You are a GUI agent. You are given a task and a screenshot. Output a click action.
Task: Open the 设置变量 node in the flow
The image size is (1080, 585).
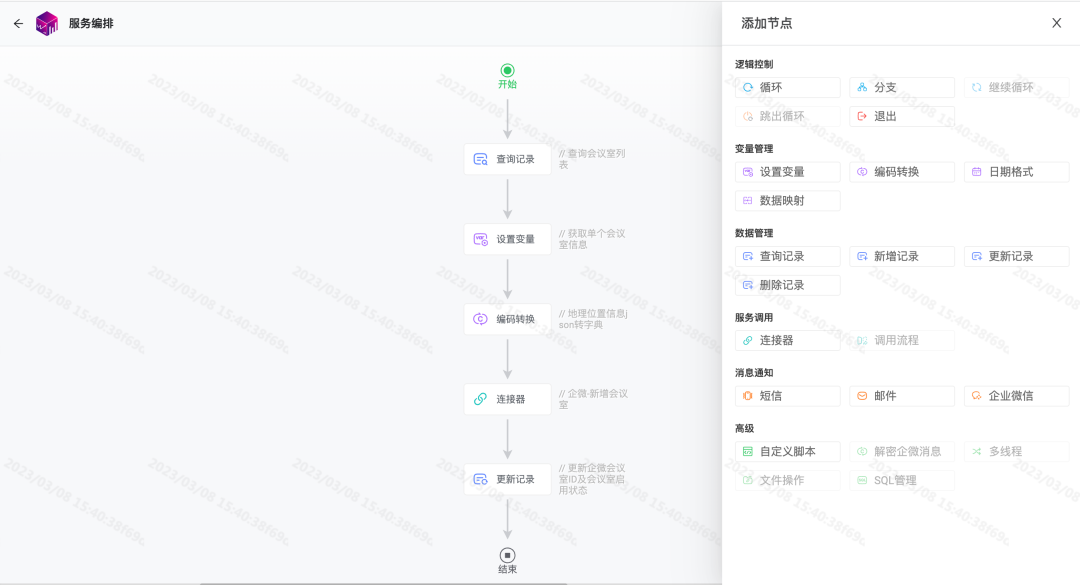click(x=508, y=239)
